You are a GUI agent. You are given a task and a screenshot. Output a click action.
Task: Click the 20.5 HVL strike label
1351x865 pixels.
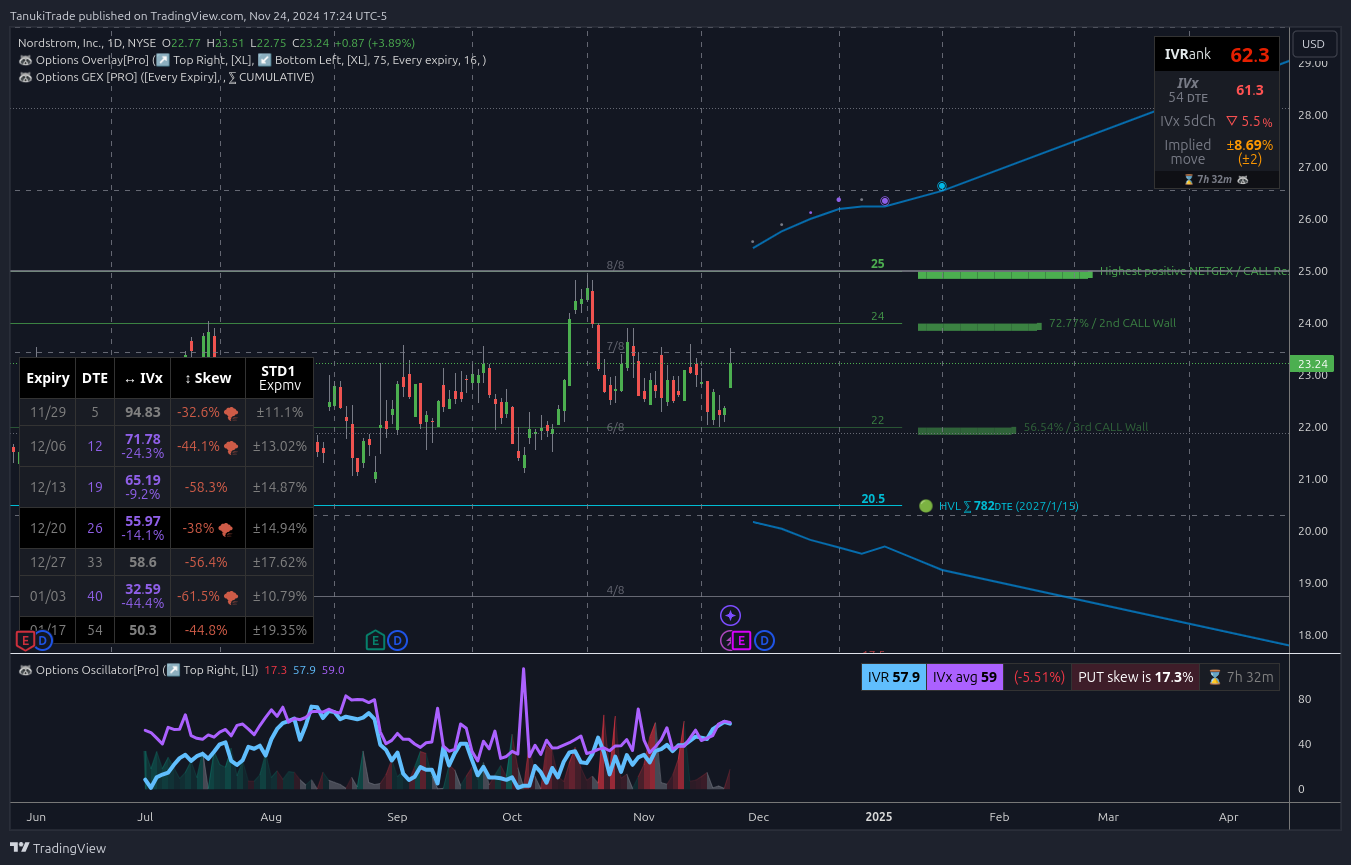click(x=873, y=499)
